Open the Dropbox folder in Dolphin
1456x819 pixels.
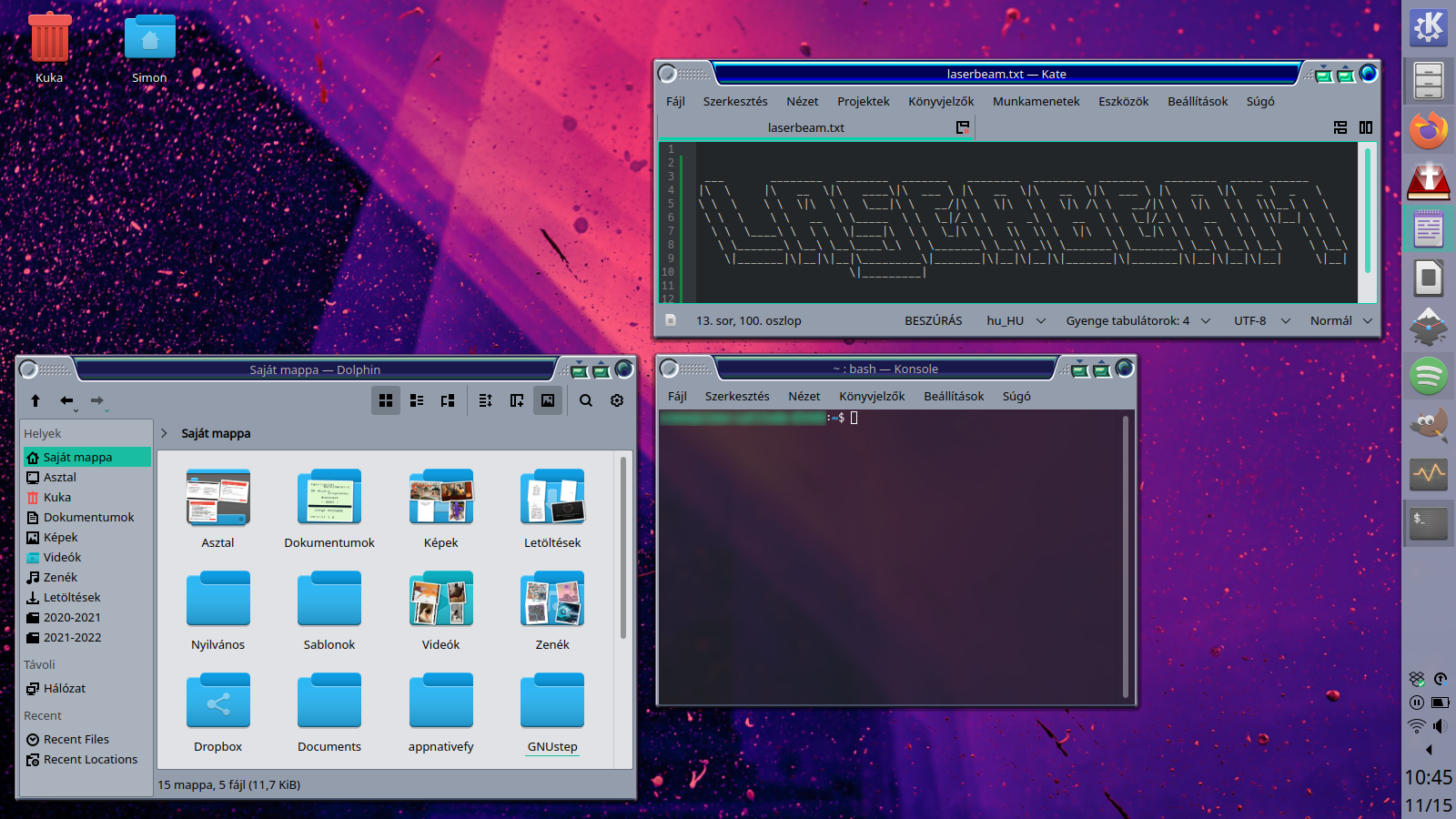click(217, 712)
